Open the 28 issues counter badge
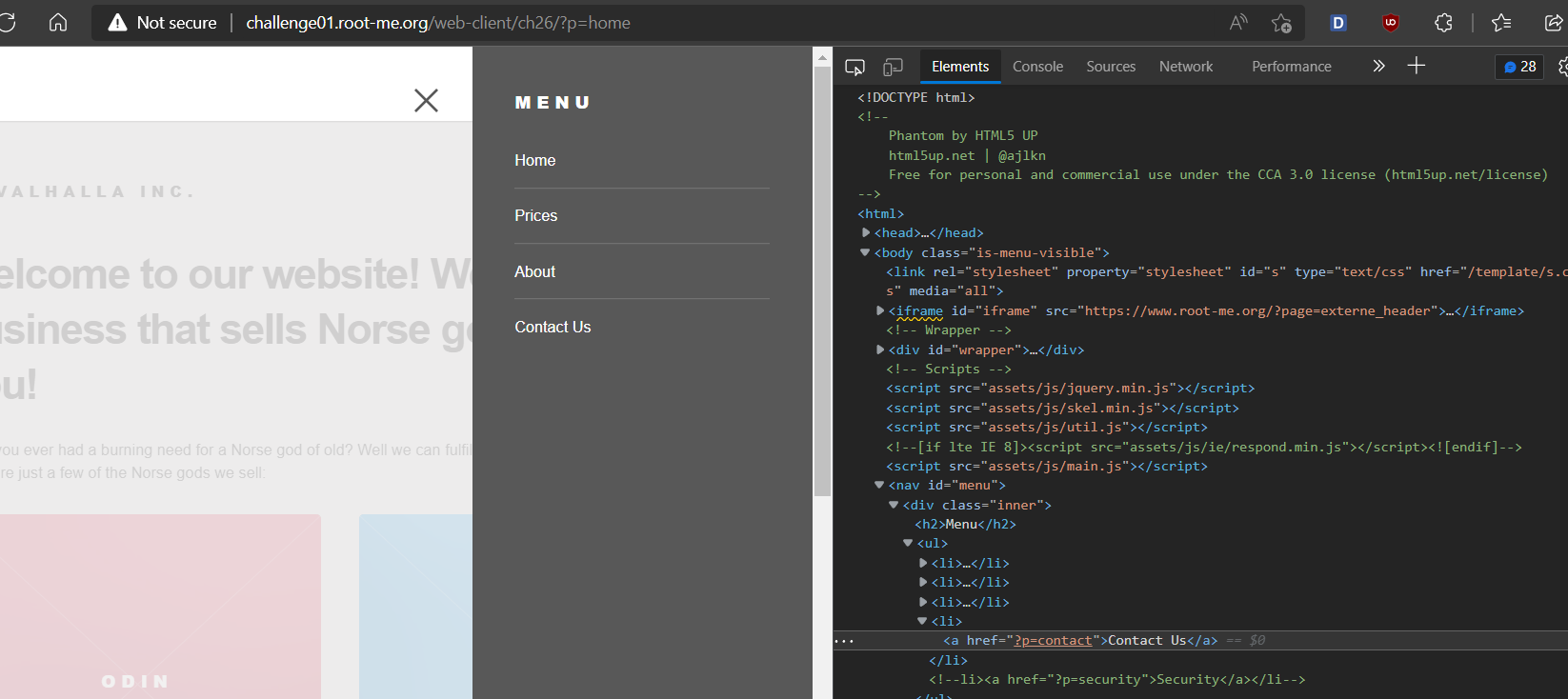This screenshot has height=699, width=1568. click(1519, 67)
